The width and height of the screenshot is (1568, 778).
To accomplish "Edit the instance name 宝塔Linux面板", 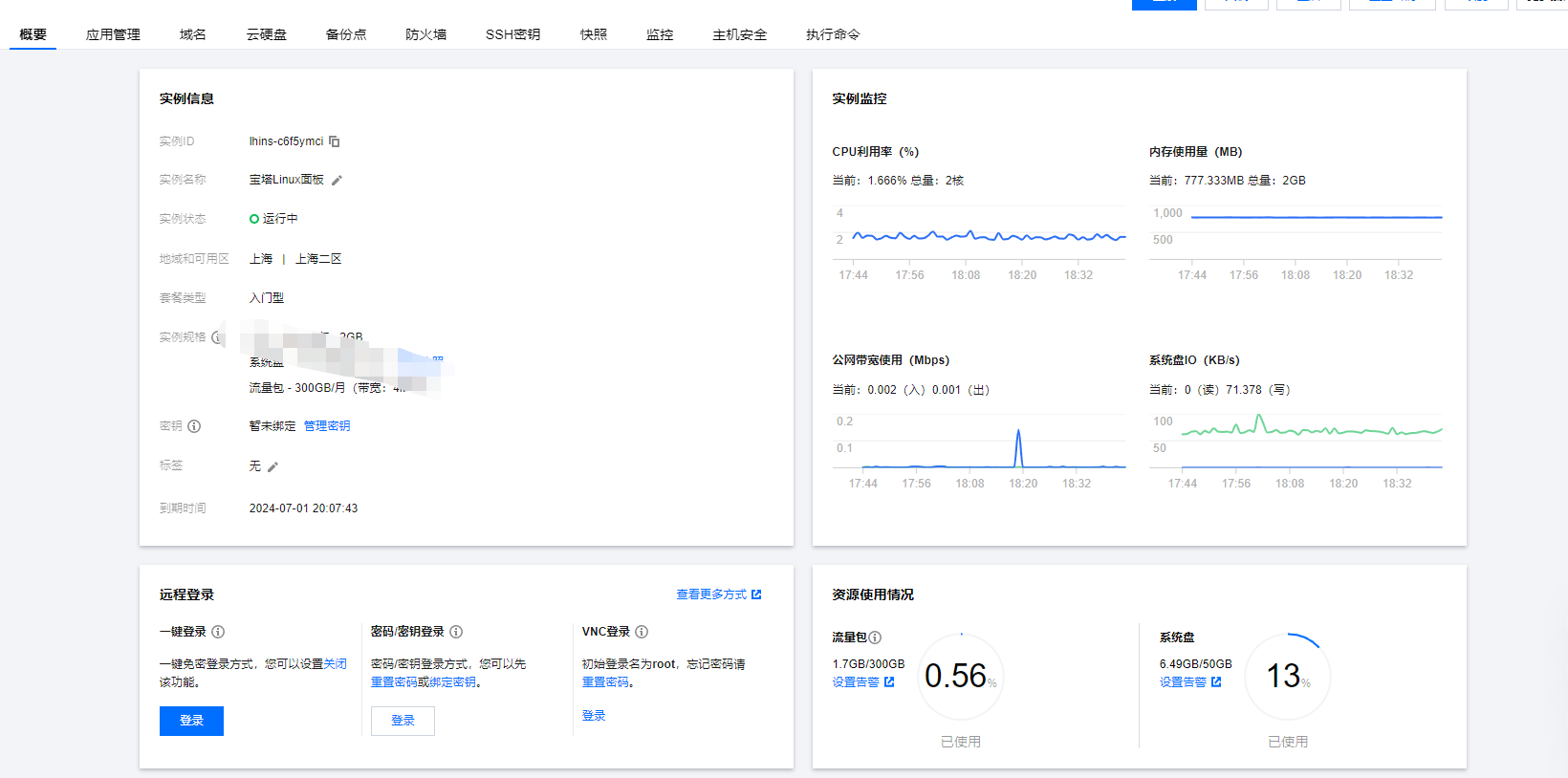I will pyautogui.click(x=337, y=181).
